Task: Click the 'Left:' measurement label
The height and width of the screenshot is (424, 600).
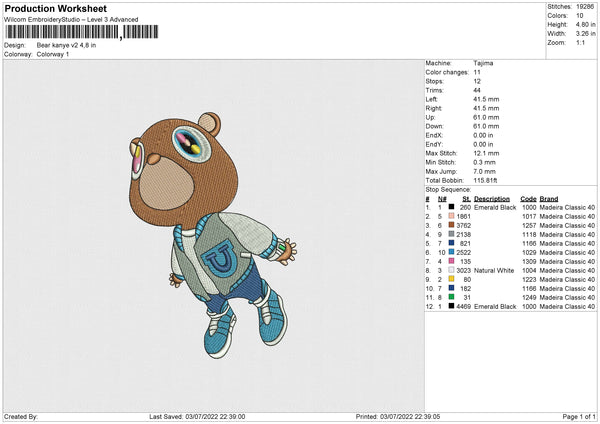Action: 432,99
